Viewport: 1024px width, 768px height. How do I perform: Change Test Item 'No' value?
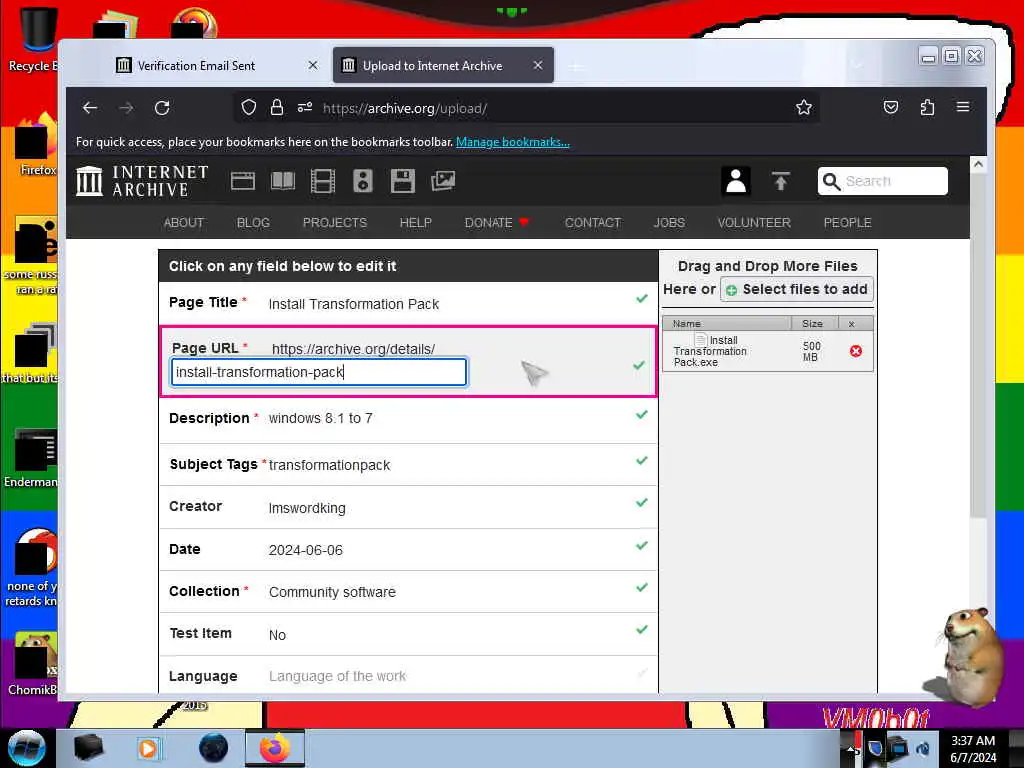[x=278, y=635]
